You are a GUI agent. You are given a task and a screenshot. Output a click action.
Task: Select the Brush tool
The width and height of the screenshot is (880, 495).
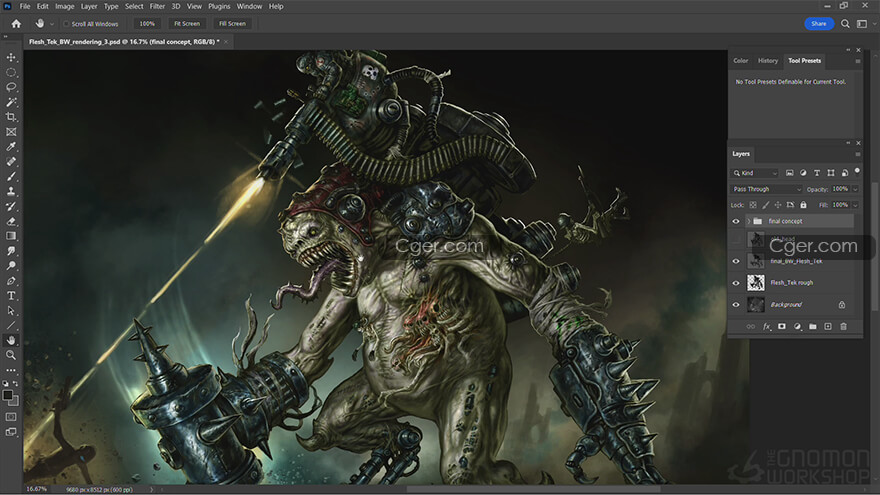pos(11,176)
